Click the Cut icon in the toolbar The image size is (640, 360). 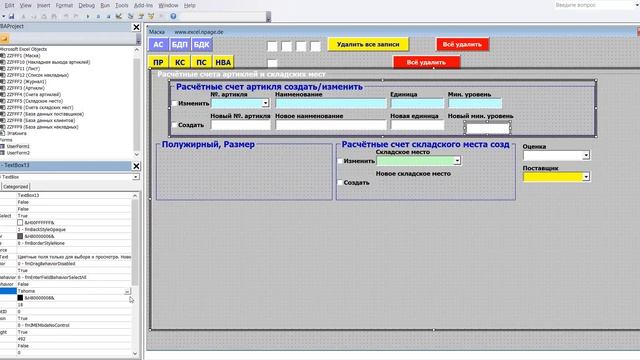23,16
